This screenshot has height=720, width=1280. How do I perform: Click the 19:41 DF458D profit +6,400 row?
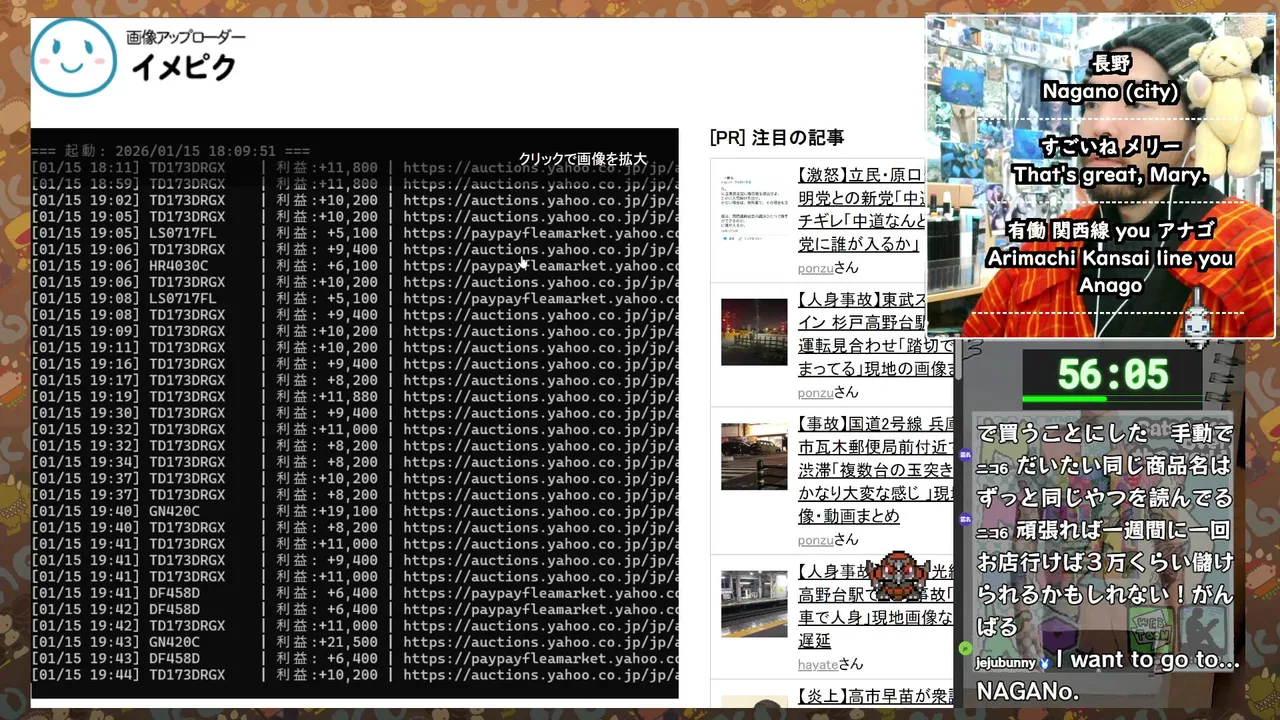354,593
